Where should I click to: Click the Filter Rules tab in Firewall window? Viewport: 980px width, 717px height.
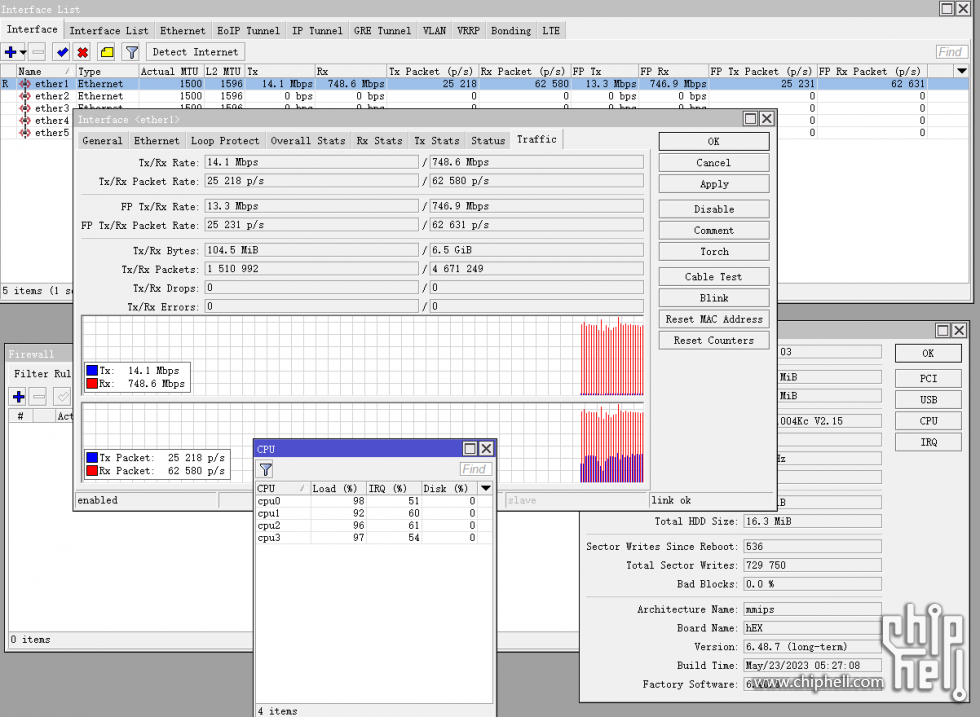42,374
